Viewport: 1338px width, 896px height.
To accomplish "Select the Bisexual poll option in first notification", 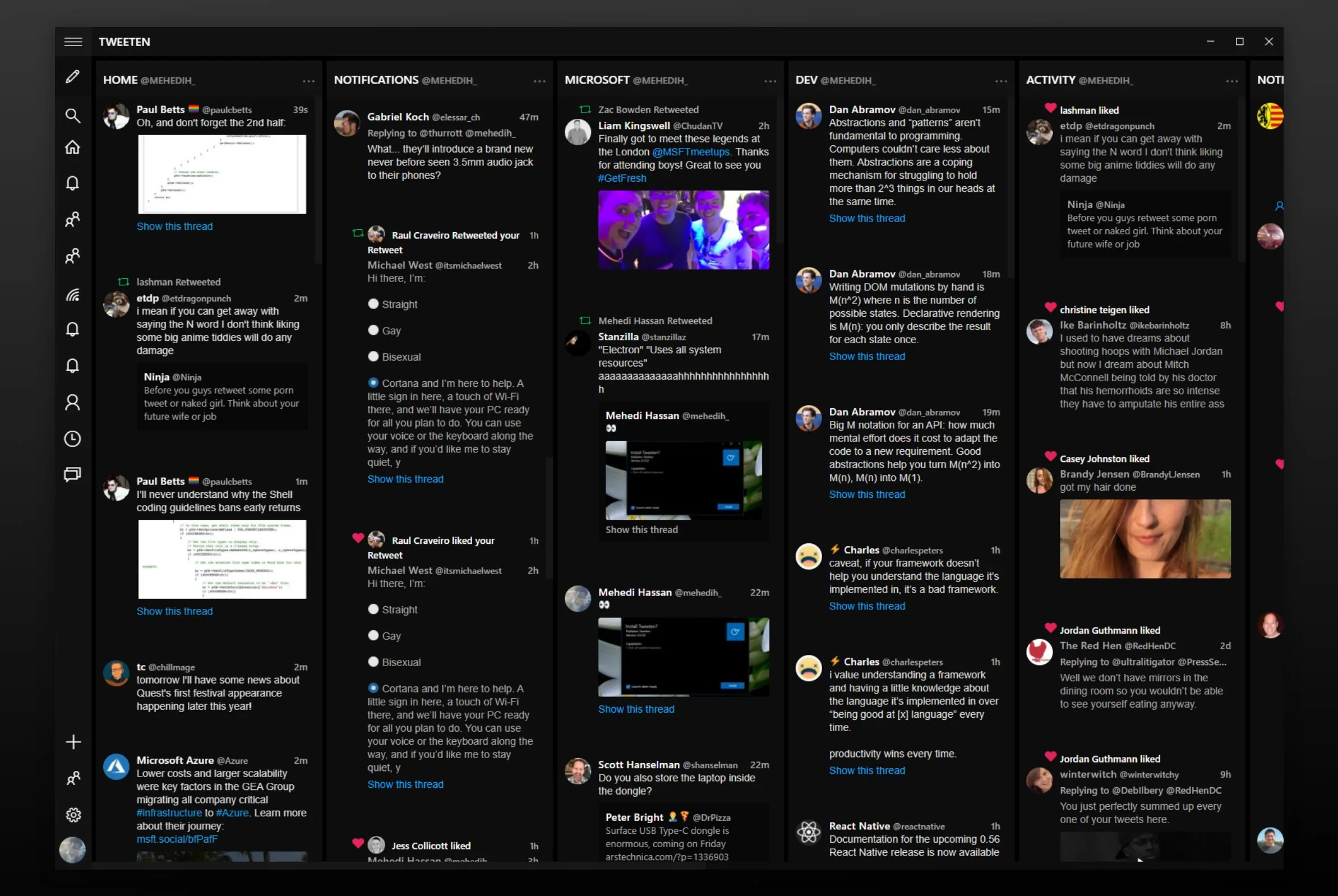I will [374, 357].
